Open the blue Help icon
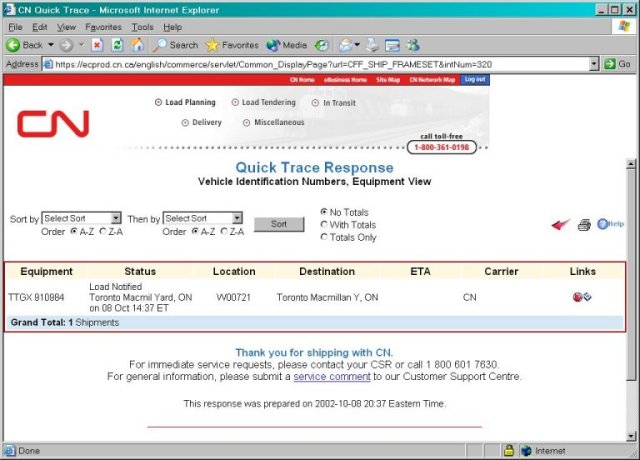 610,224
